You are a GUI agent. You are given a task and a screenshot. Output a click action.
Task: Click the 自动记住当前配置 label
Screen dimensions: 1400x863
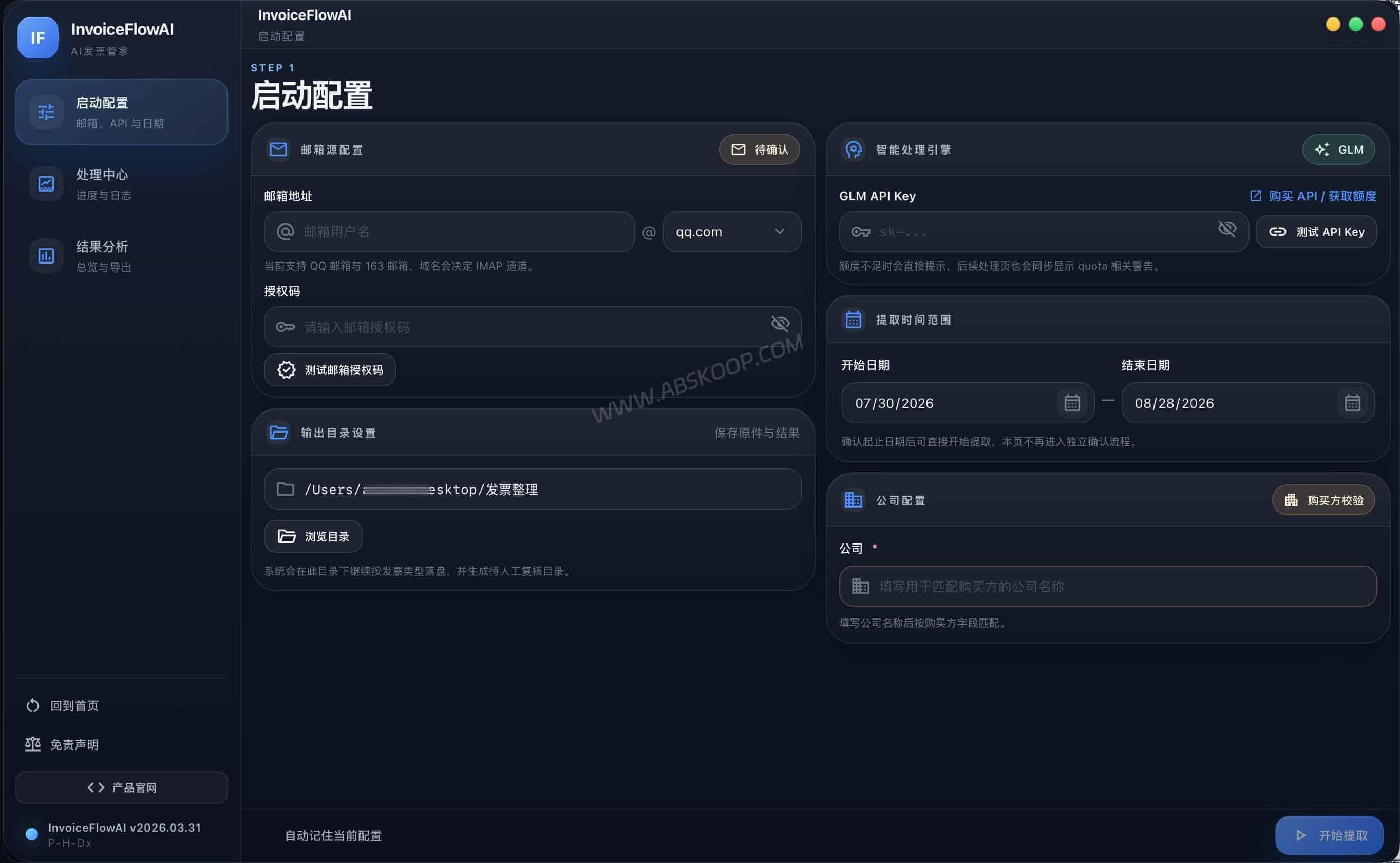[333, 836]
